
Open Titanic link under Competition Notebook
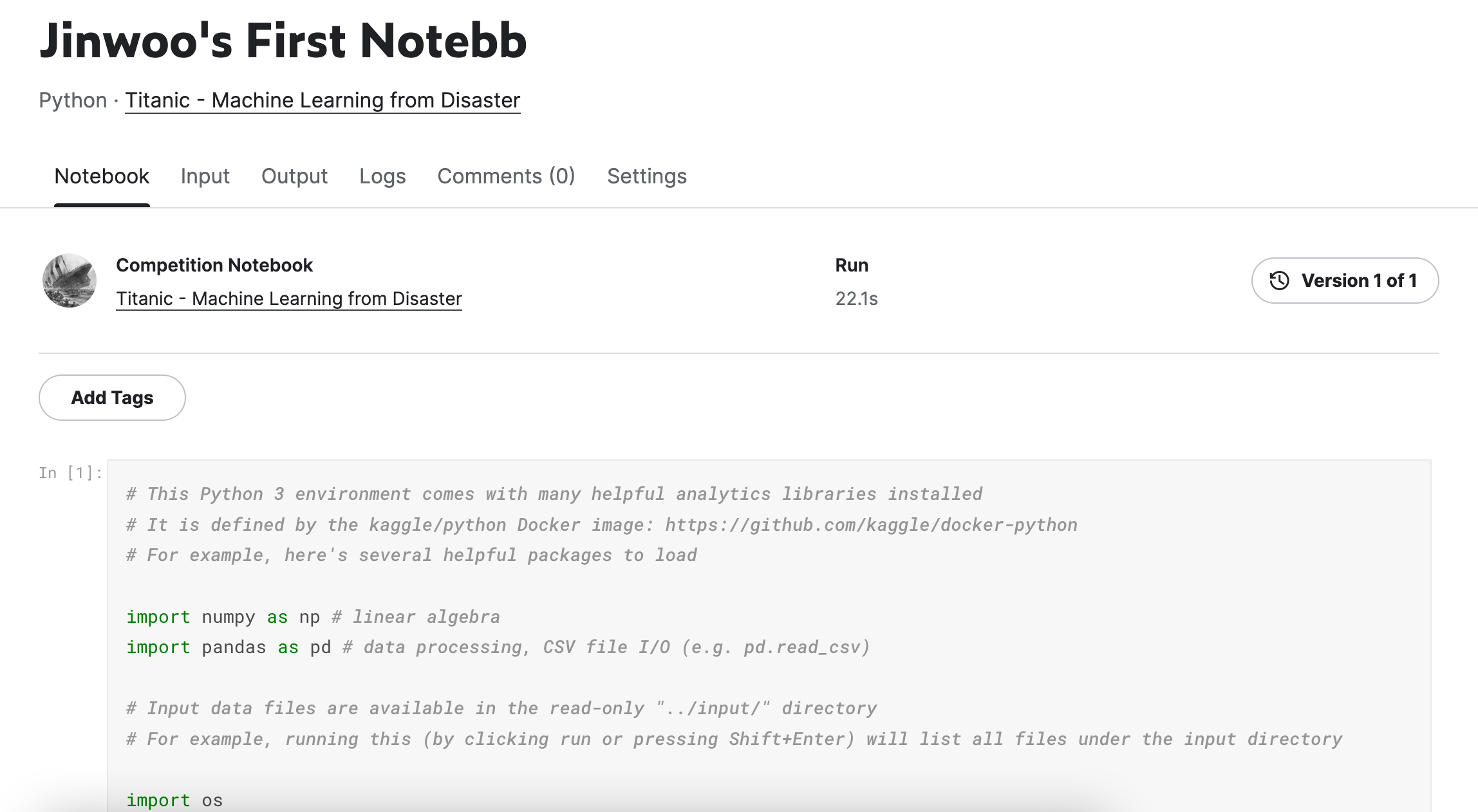click(289, 299)
